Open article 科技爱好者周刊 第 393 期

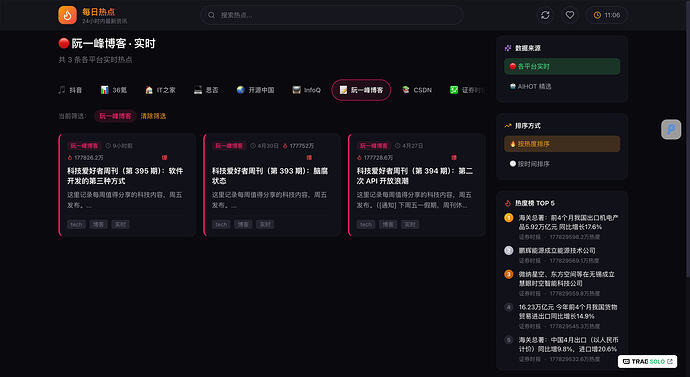[x=270, y=176]
